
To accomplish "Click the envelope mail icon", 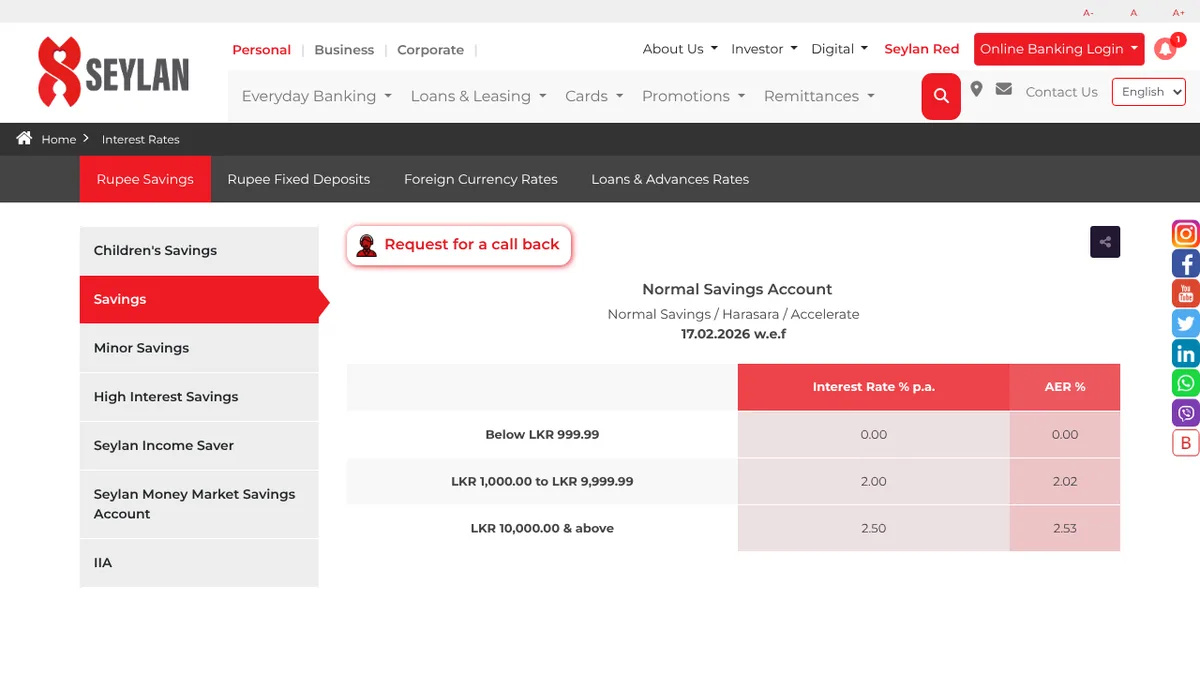I will [1003, 90].
